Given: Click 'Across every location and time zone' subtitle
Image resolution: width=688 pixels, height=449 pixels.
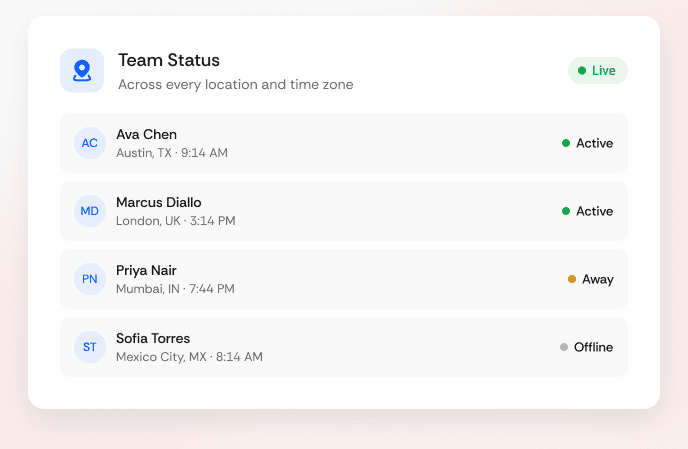Looking at the screenshot, I should (x=236, y=84).
